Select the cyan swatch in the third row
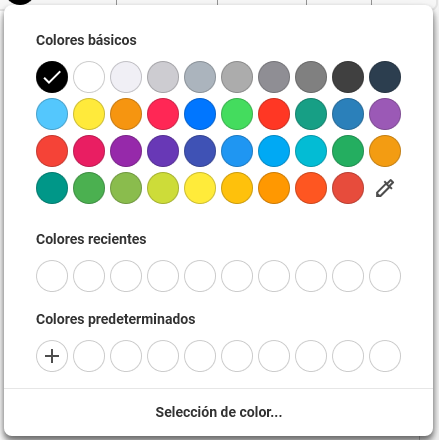This screenshot has height=440, width=439. pyautogui.click(x=311, y=151)
